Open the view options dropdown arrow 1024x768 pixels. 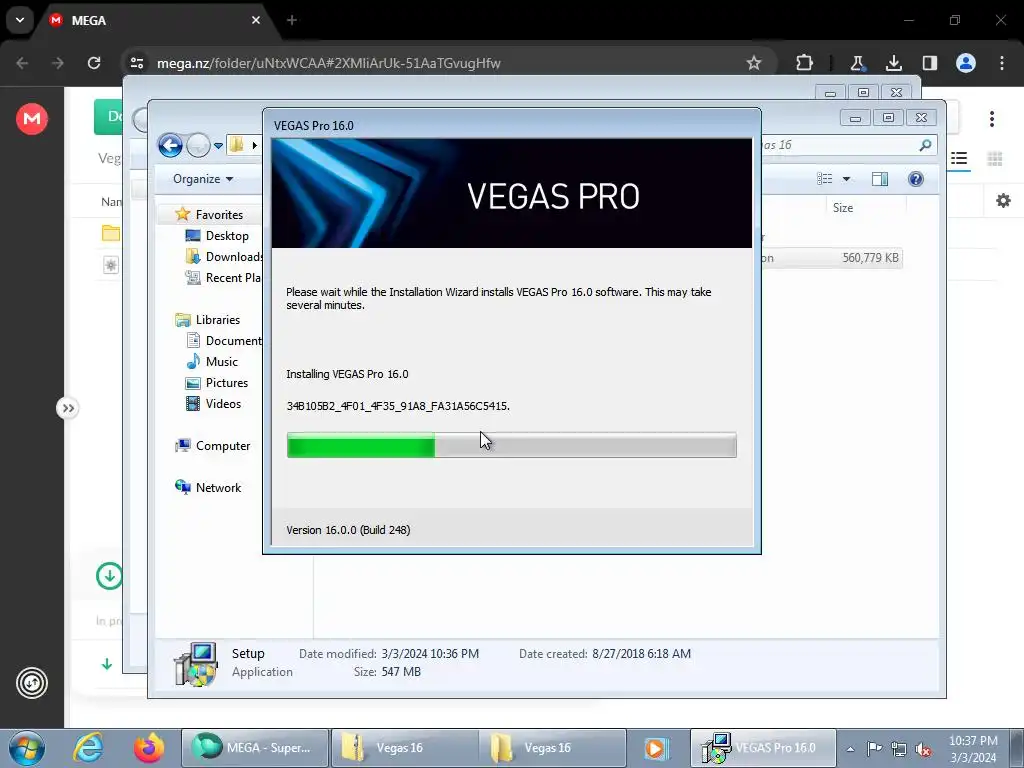846,179
